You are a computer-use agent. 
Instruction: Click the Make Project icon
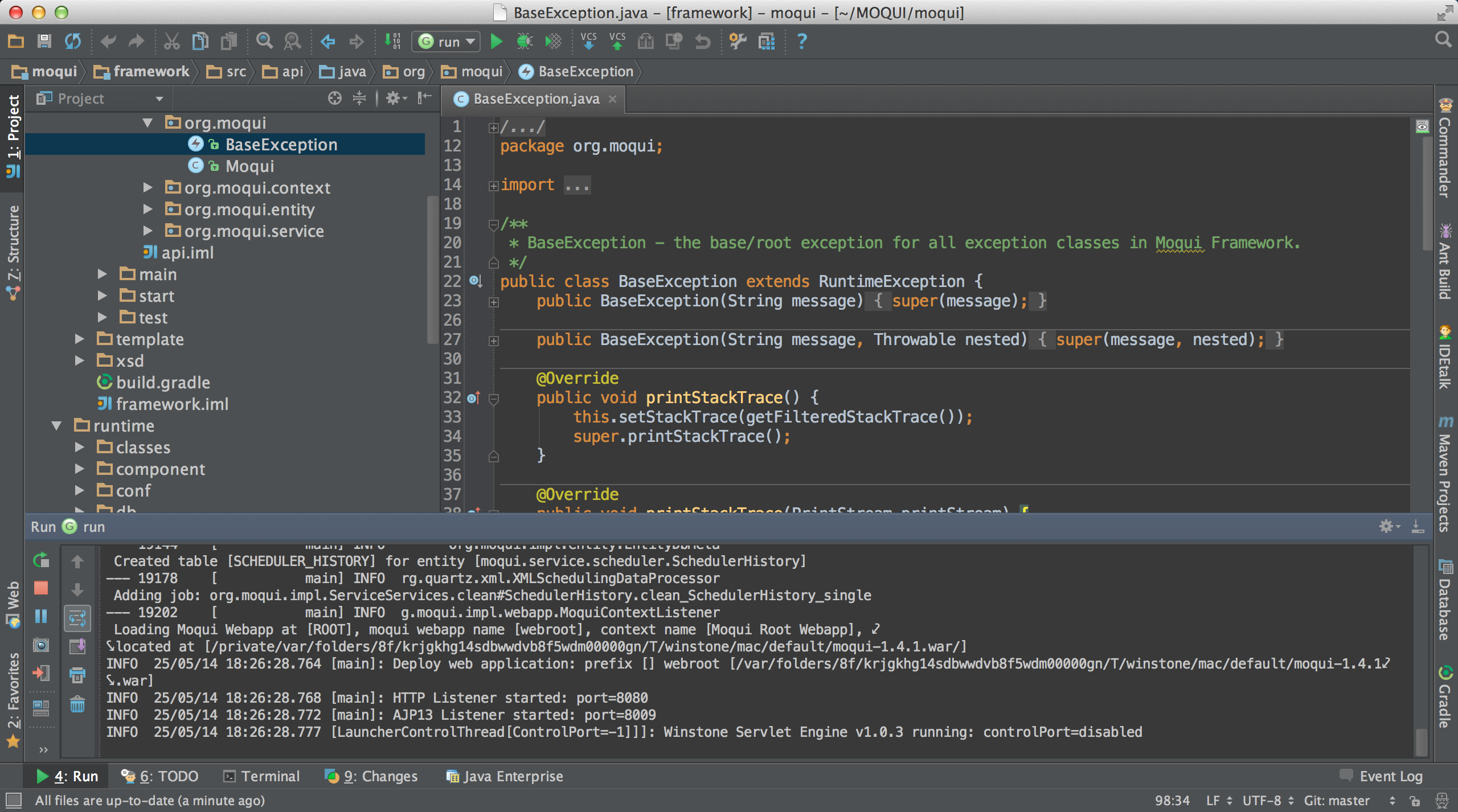pyautogui.click(x=392, y=41)
